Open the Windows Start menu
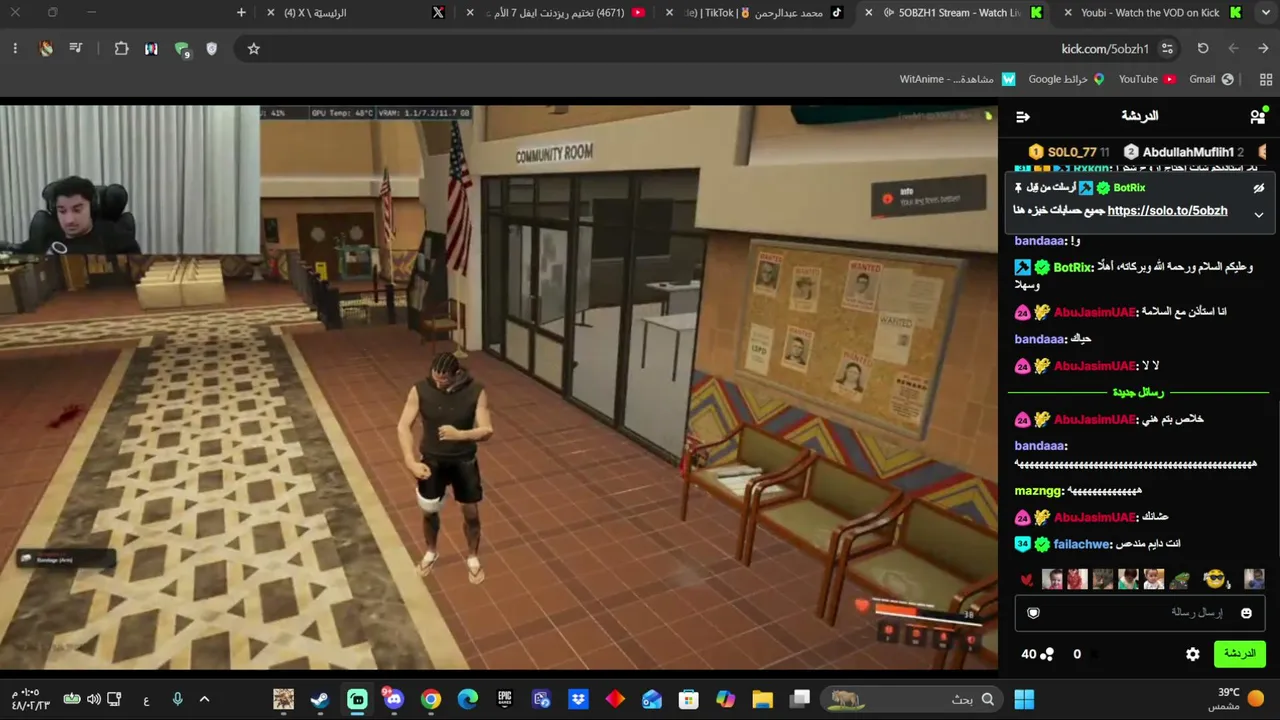 click(1024, 699)
